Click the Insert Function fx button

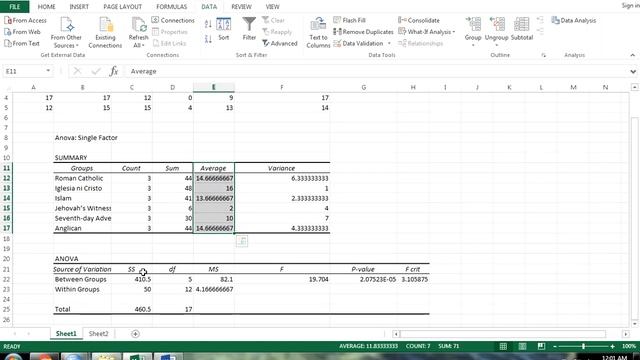coord(113,71)
